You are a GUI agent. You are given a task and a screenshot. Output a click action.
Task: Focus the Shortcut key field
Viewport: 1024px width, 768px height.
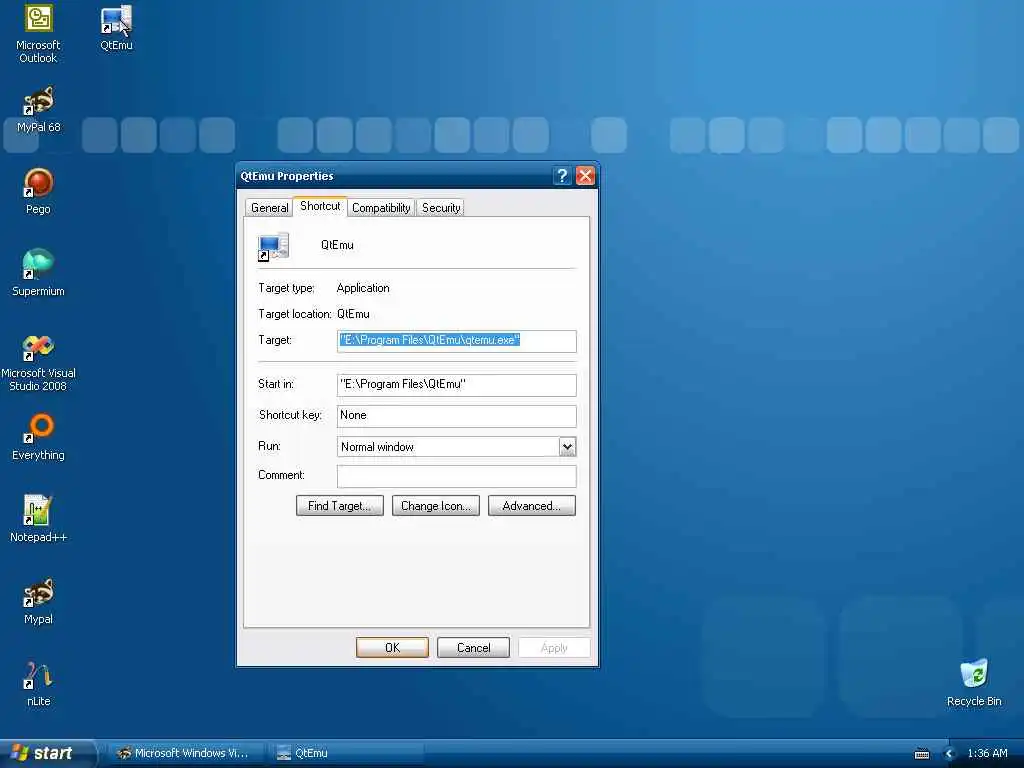pyautogui.click(x=456, y=416)
